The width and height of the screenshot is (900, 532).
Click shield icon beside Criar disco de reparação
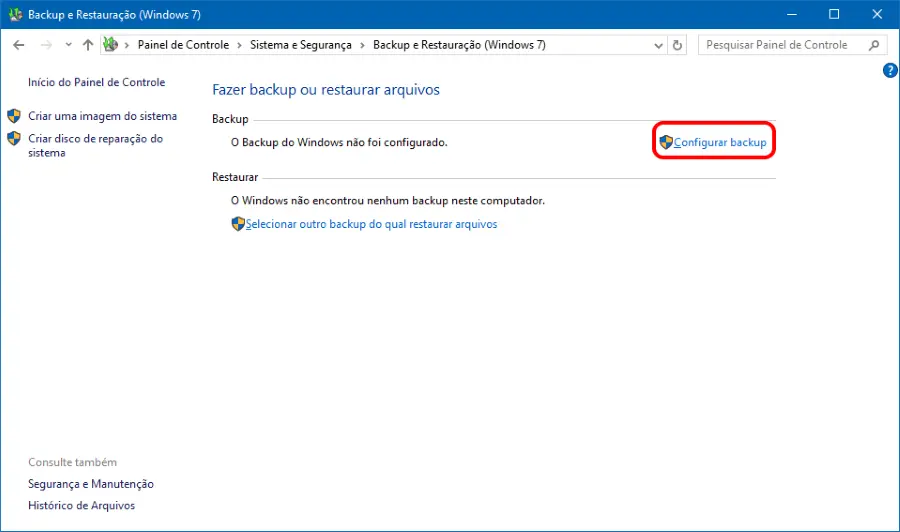click(14, 138)
